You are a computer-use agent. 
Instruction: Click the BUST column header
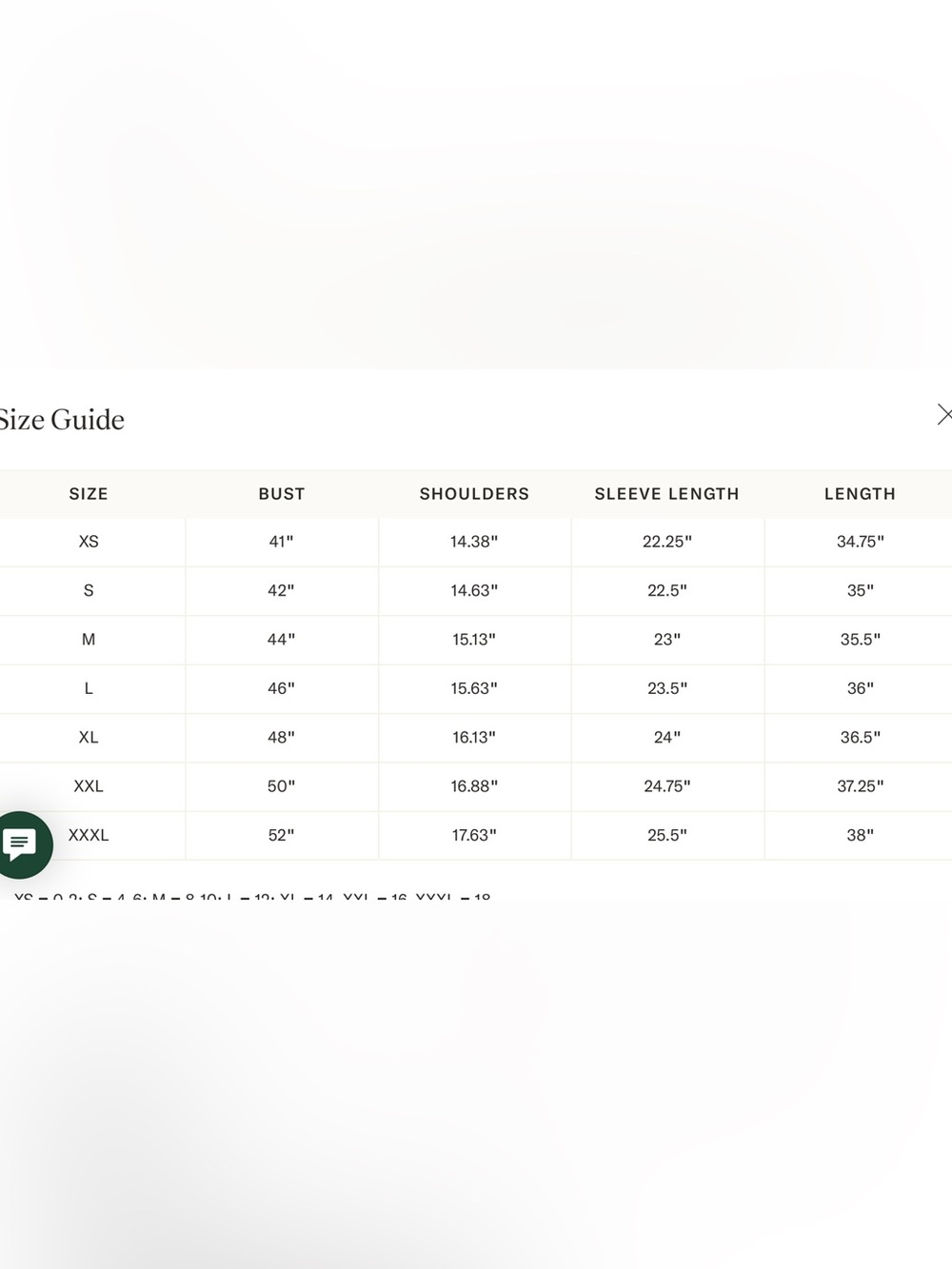(x=282, y=494)
